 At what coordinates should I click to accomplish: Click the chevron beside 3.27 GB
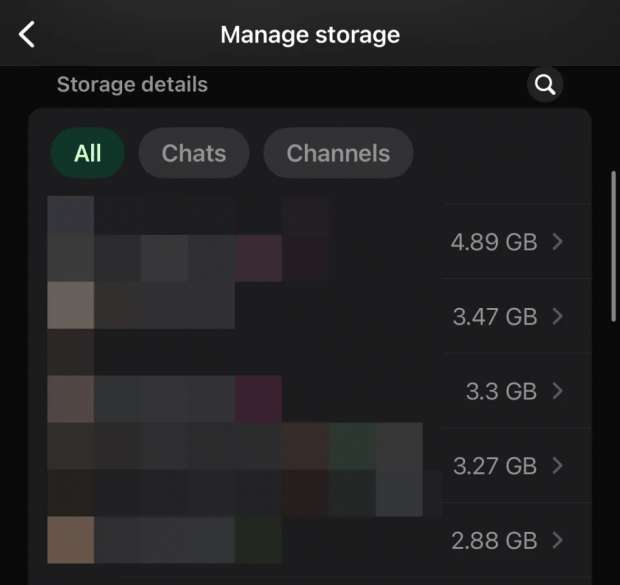click(558, 465)
